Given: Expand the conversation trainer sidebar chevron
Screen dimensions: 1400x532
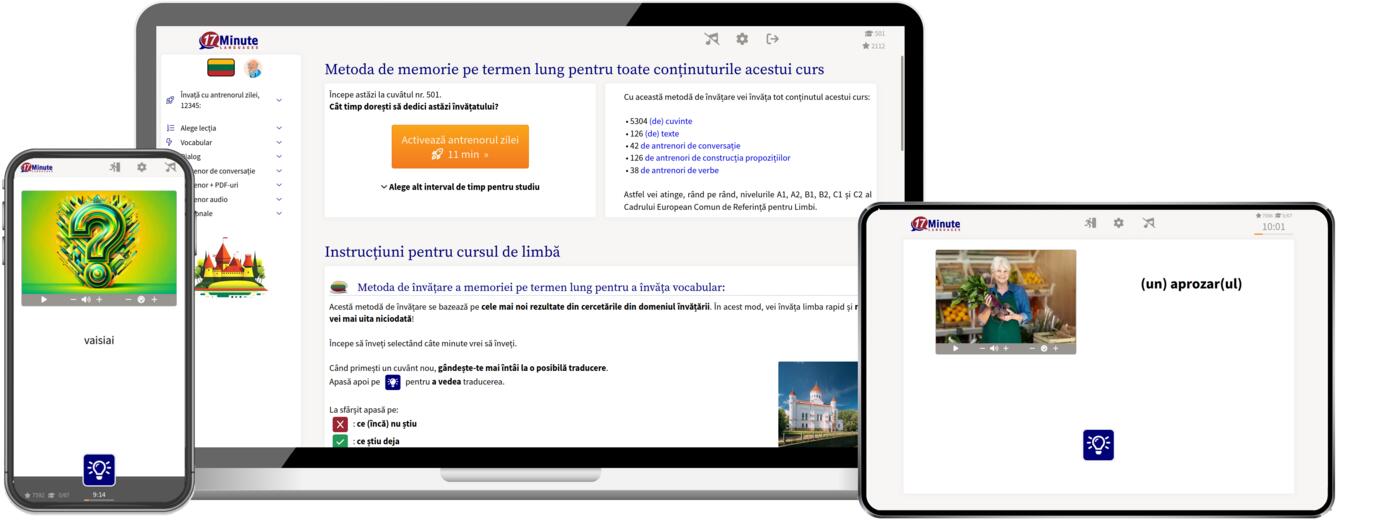Looking at the screenshot, I should point(279,171).
